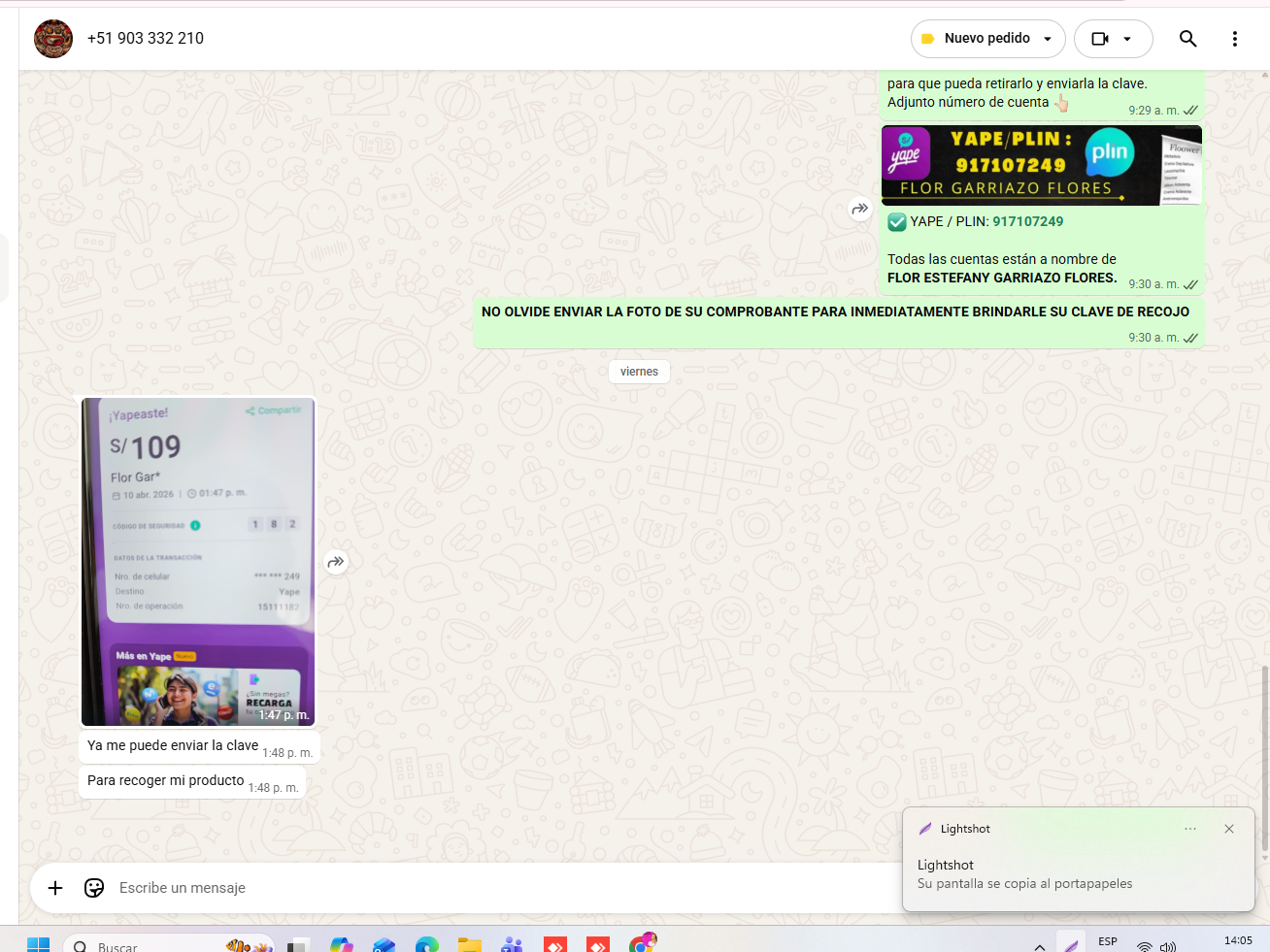Open the emoji picker icon
1270x952 pixels.
click(x=94, y=888)
